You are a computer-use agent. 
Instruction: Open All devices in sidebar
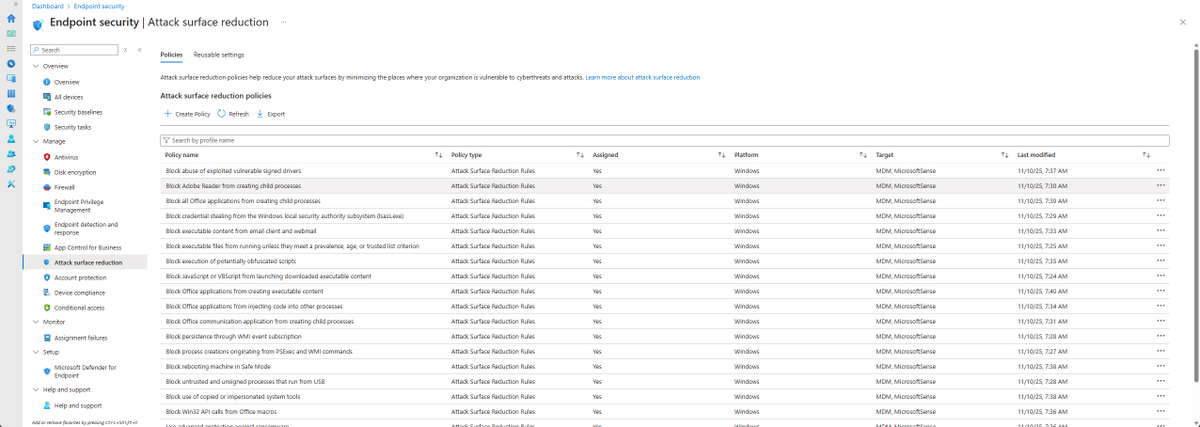pos(68,97)
